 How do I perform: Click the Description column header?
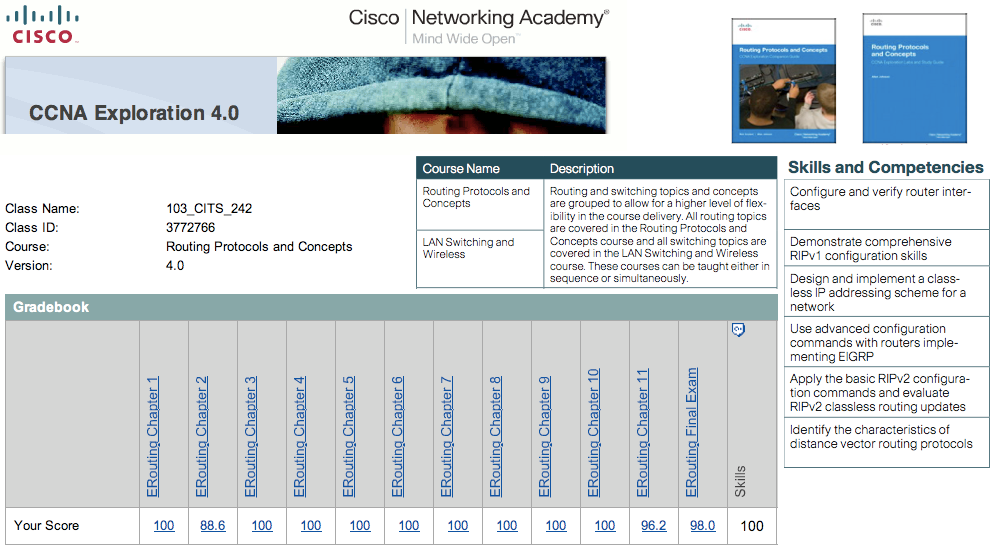tap(582, 169)
